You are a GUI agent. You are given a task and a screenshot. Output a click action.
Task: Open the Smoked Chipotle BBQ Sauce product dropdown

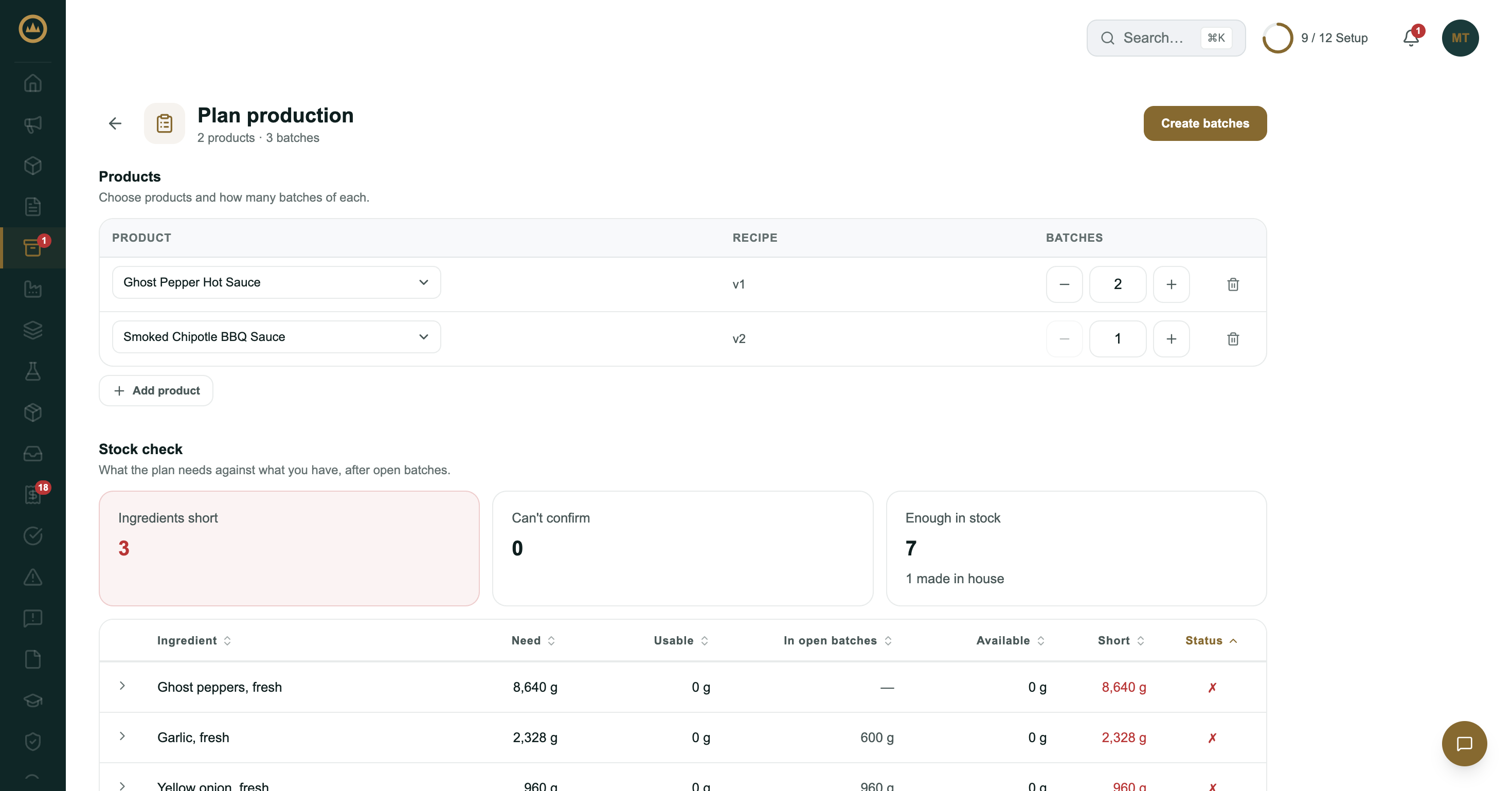277,337
